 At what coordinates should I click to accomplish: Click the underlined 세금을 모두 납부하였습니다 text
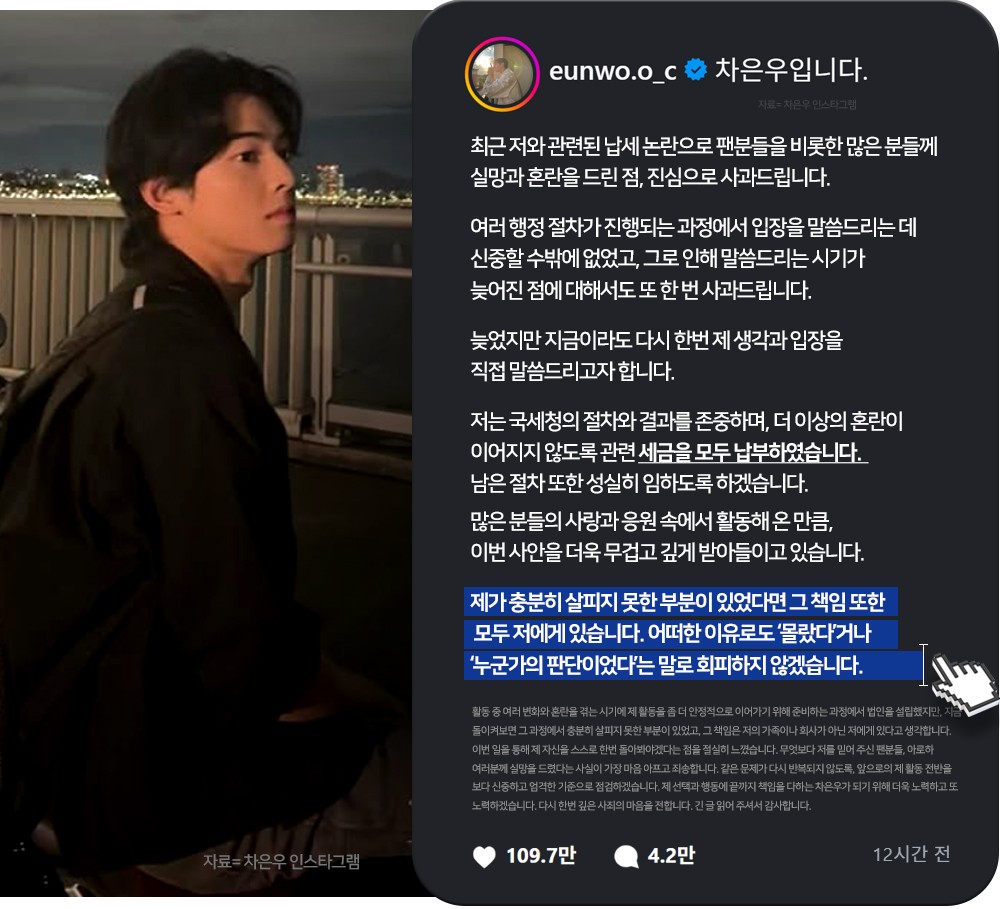[753, 452]
